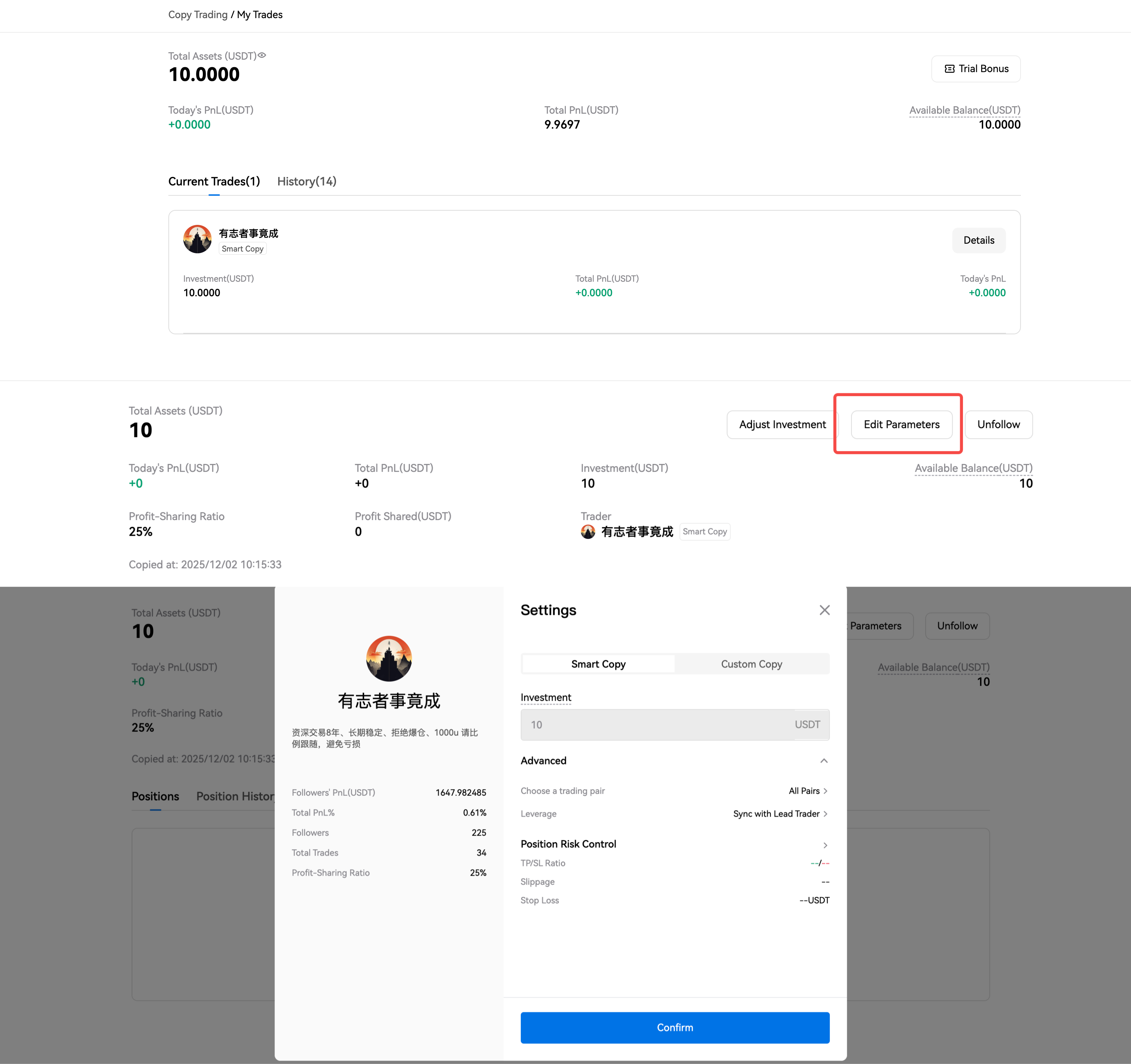Go to Copy Trading breadcrumb link
Screen dimensions: 1131x1064
point(197,15)
